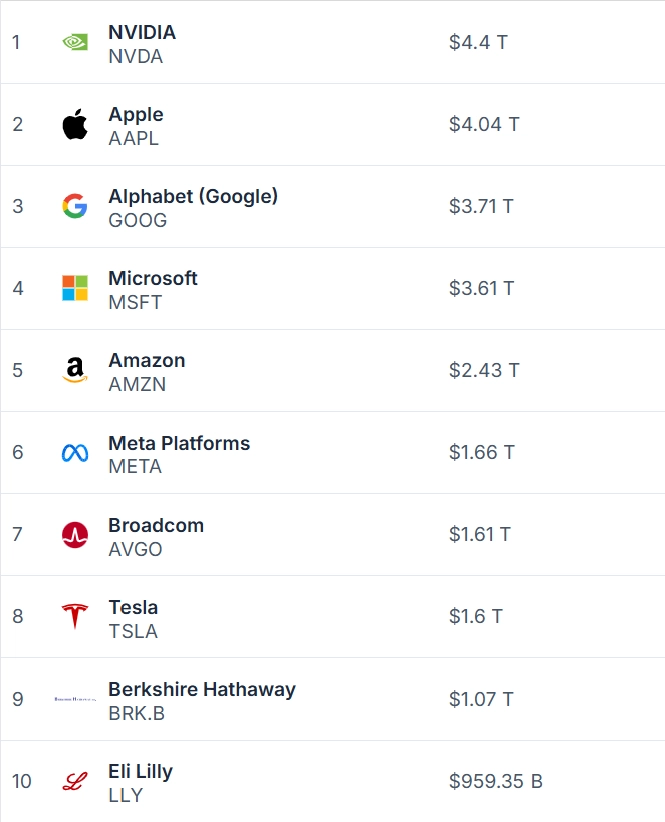The width and height of the screenshot is (665, 822).
Task: Click the MSFT ticker symbol
Action: point(135,302)
